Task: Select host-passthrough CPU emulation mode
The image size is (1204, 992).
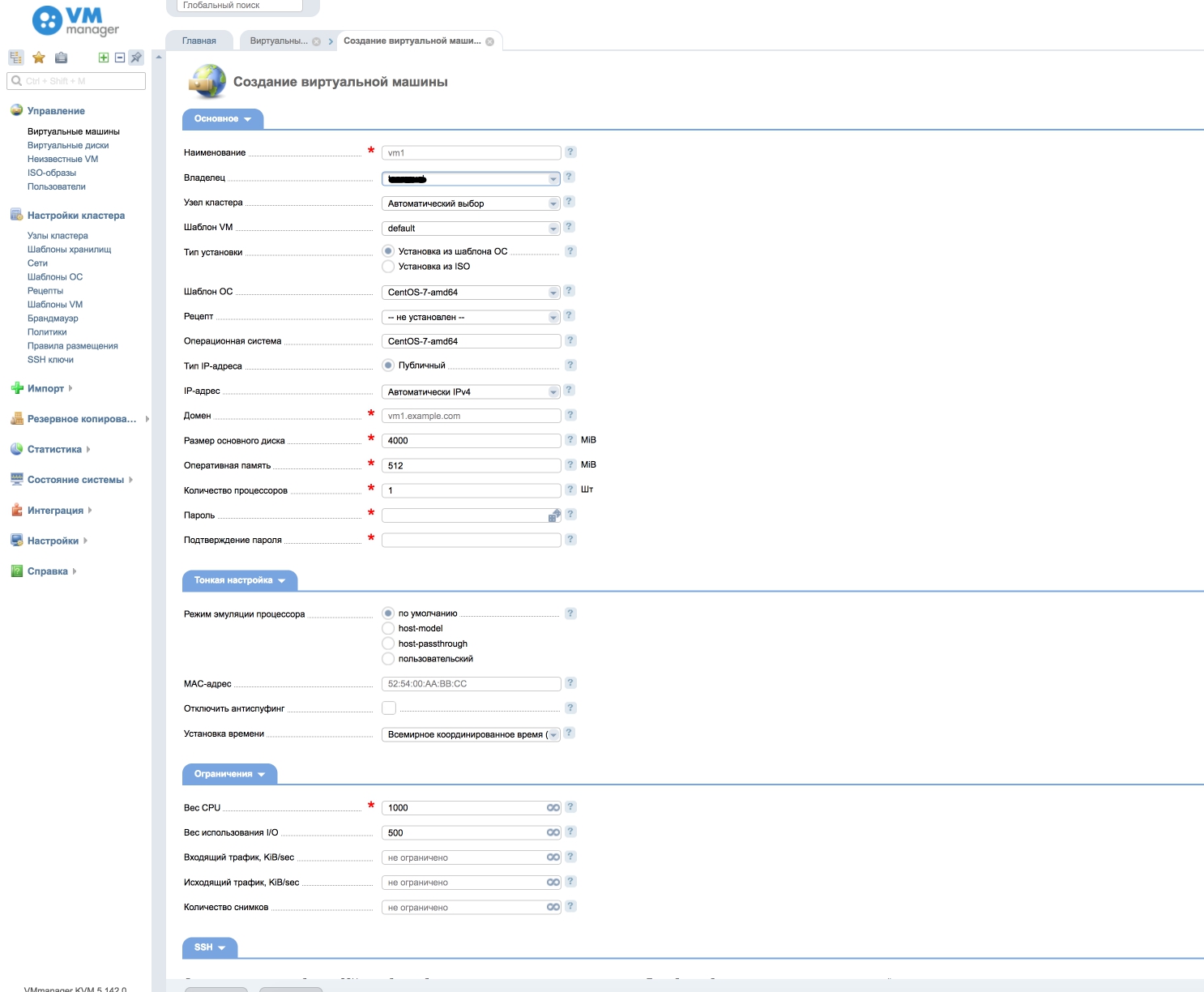Action: point(388,644)
